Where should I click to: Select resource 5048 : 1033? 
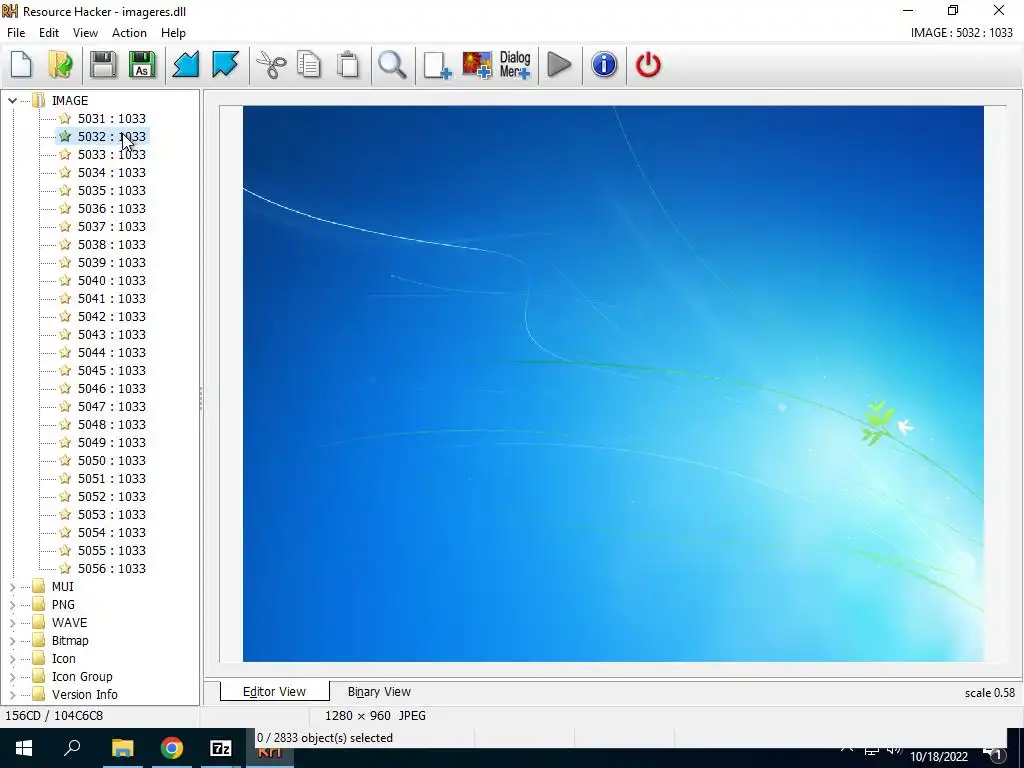[112, 424]
